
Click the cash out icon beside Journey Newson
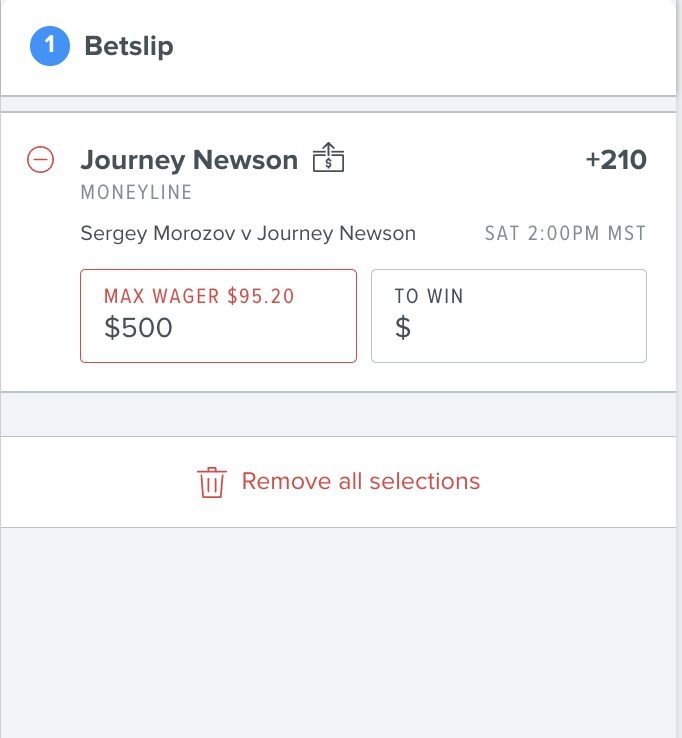(x=329, y=157)
